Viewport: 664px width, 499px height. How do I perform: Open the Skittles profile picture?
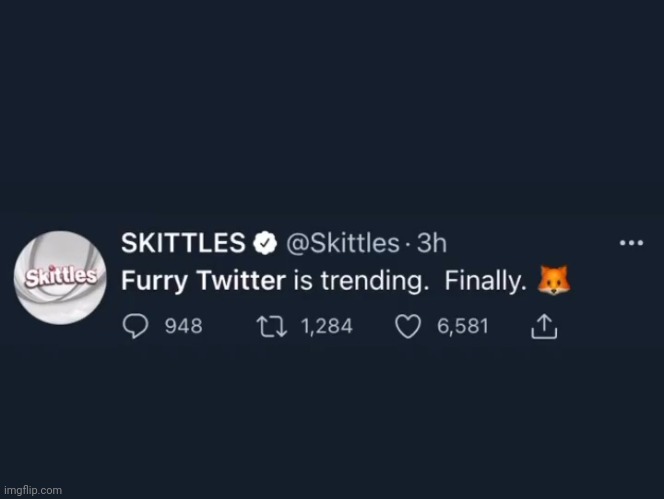pyautogui.click(x=60, y=277)
